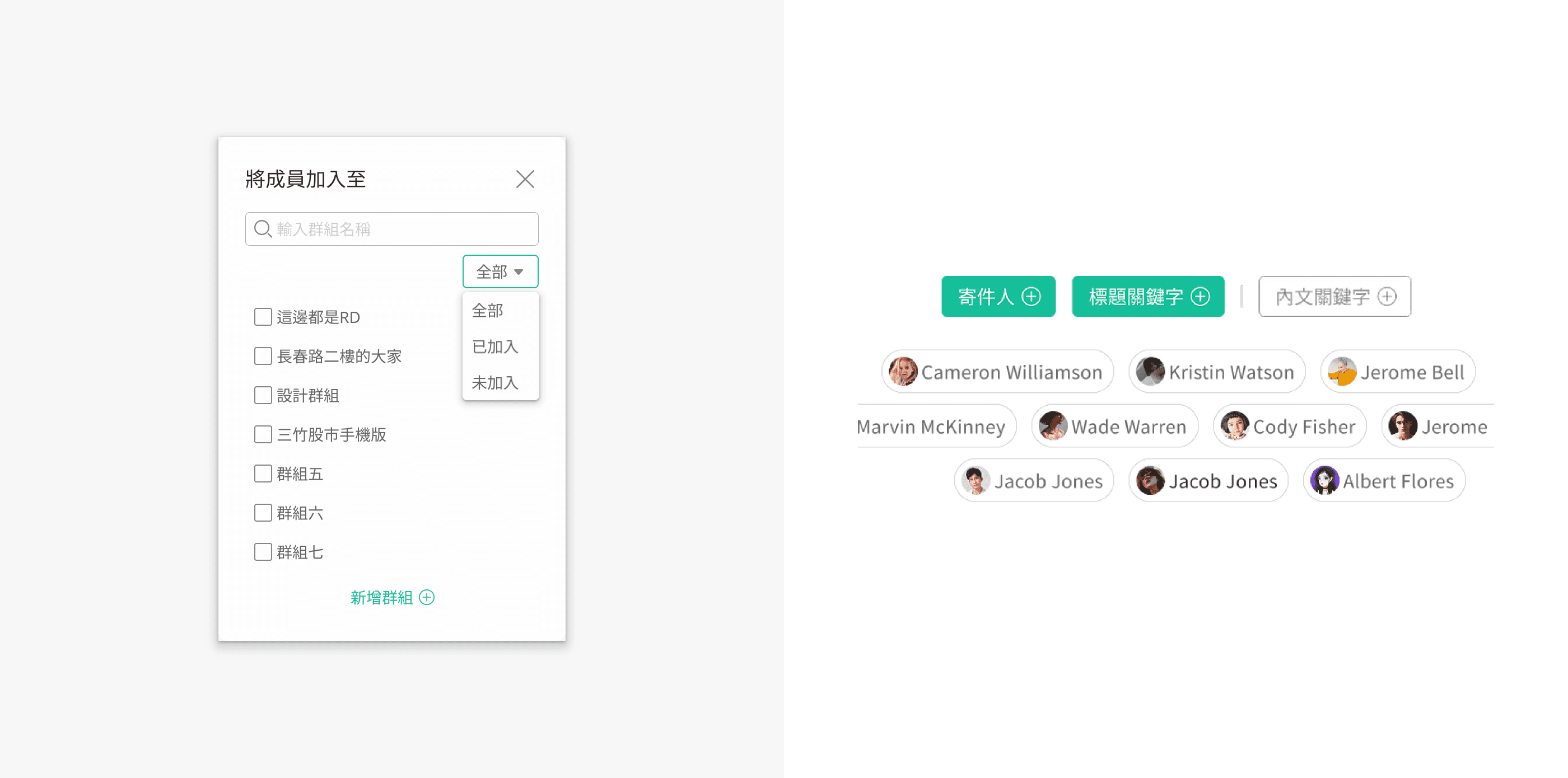1568x778 pixels.
Task: Click the plus icon on 內文關鍵字 button
Action: [x=1387, y=297]
